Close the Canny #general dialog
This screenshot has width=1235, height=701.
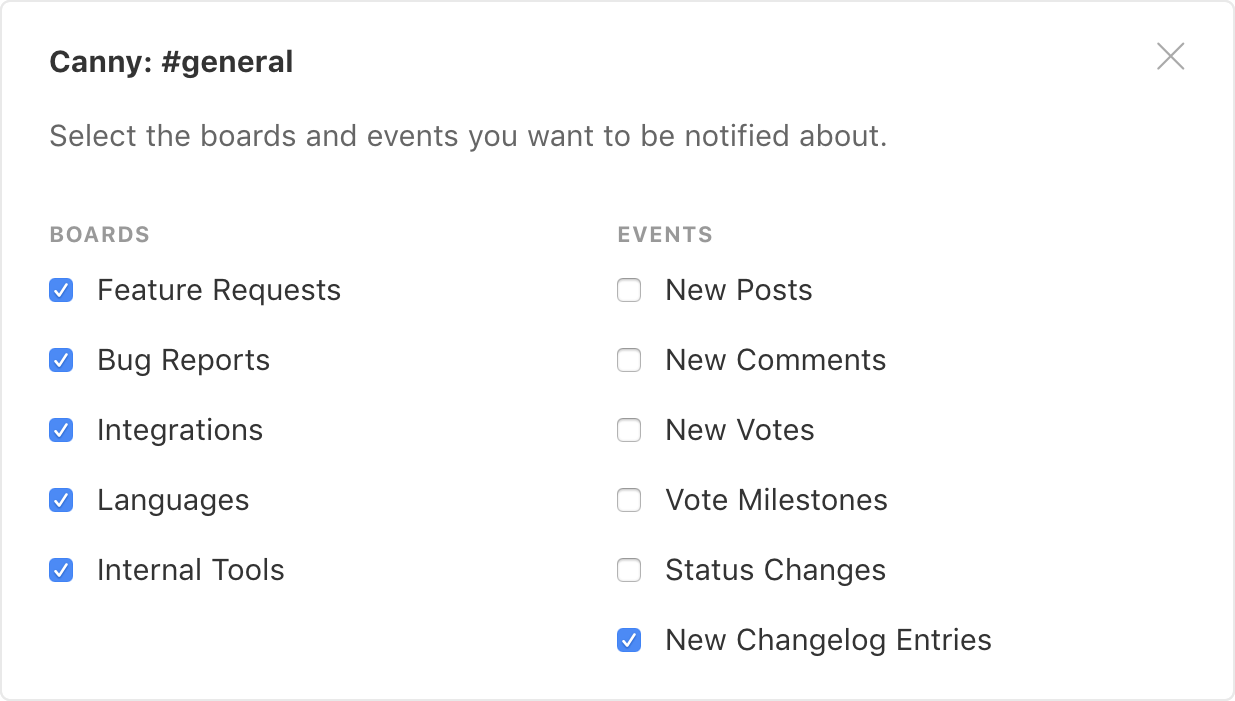pos(1170,57)
